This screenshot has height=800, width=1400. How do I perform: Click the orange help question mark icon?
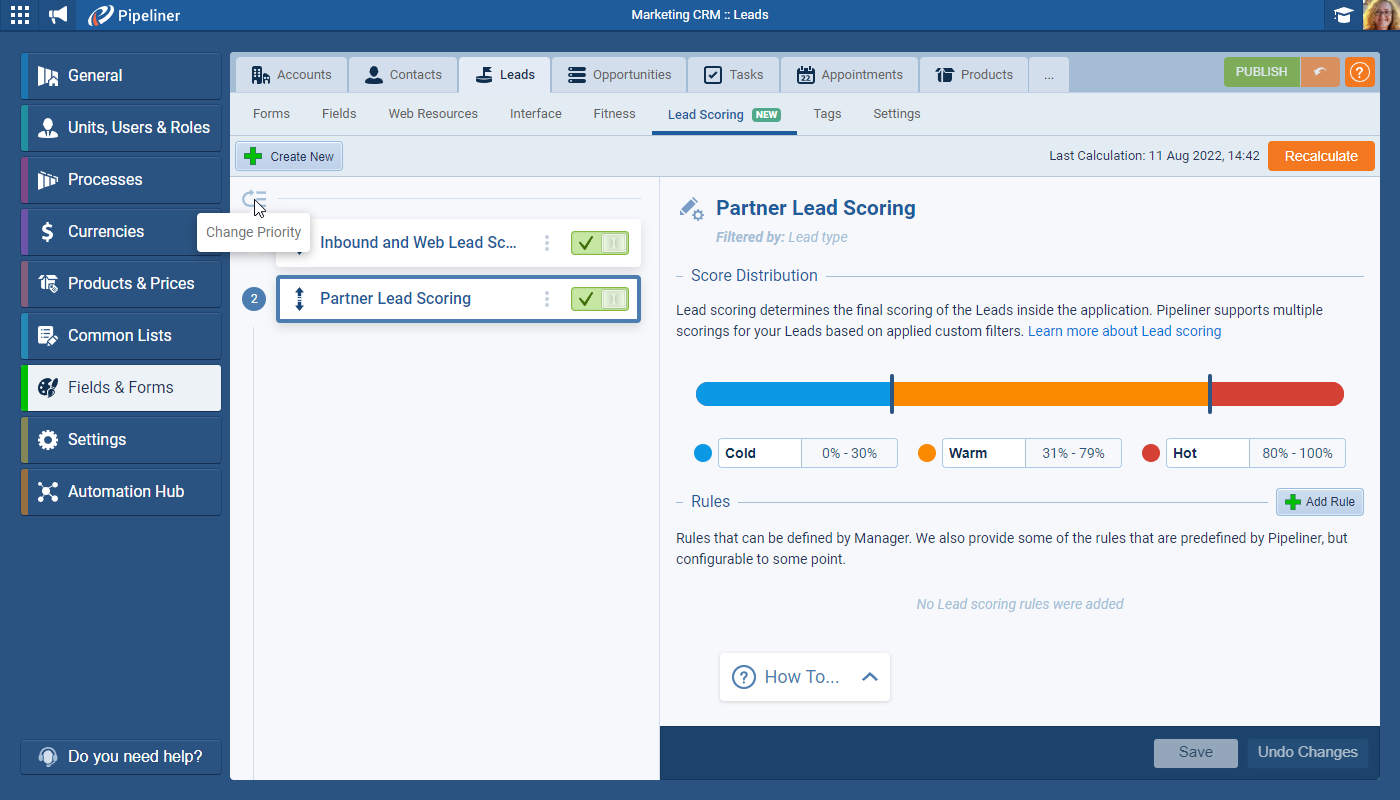[1359, 73]
